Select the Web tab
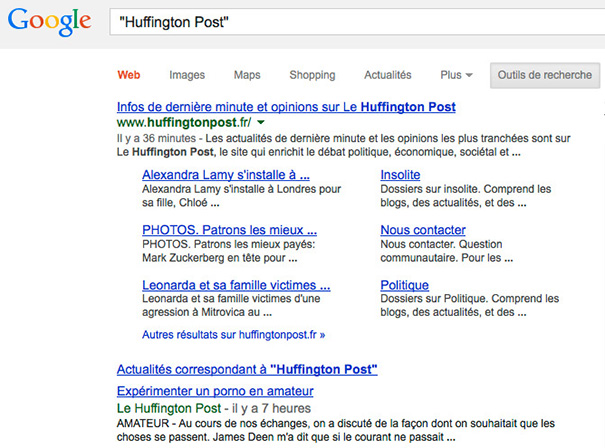The image size is (605, 448). pos(129,75)
